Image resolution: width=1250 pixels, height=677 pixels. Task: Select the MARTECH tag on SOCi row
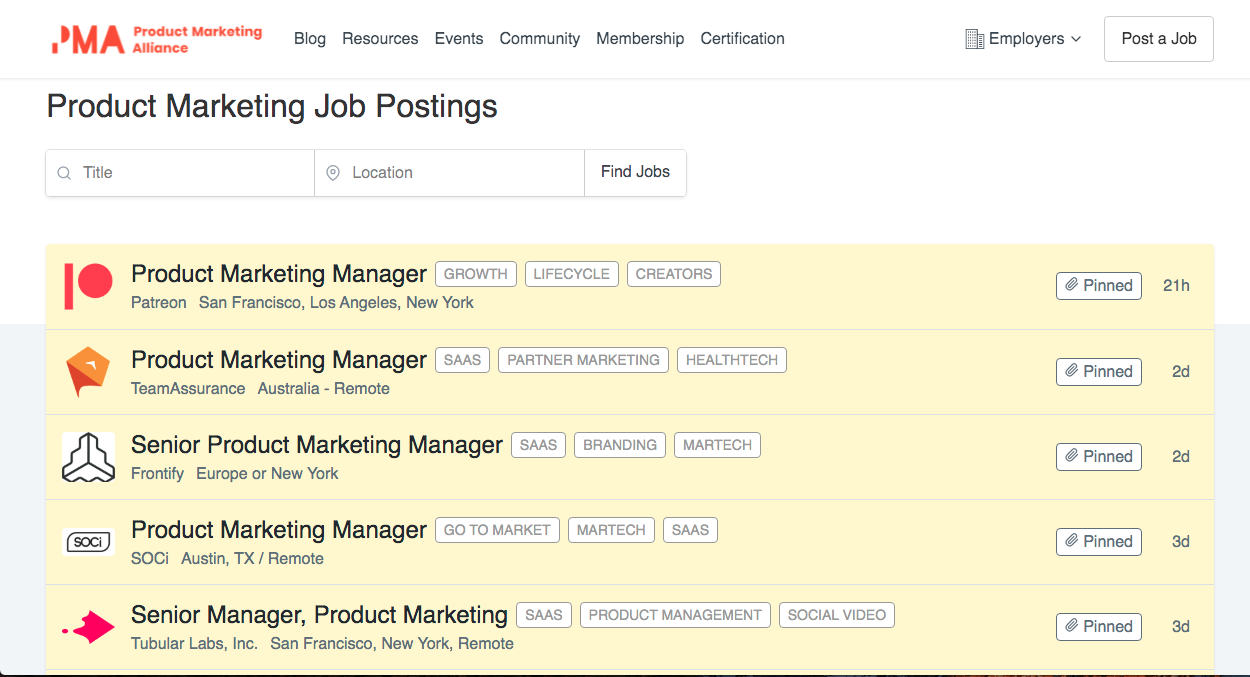tap(611, 530)
